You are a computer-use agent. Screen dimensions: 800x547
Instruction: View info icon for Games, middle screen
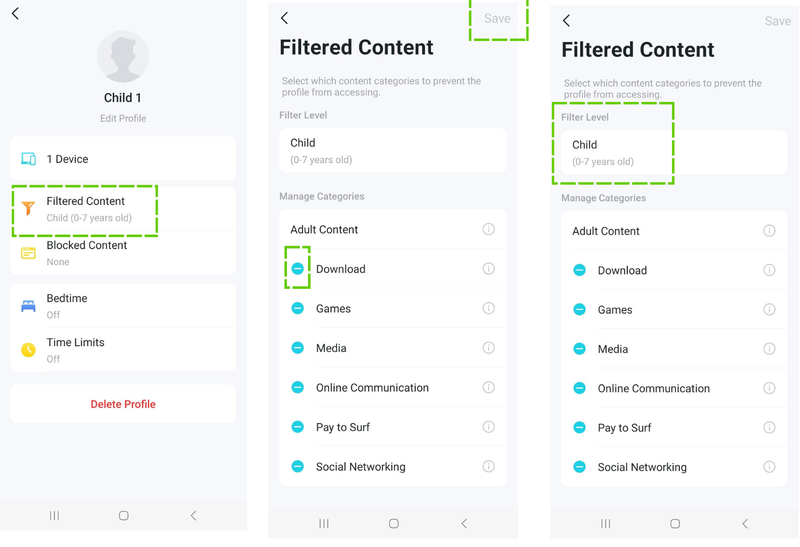(x=488, y=308)
